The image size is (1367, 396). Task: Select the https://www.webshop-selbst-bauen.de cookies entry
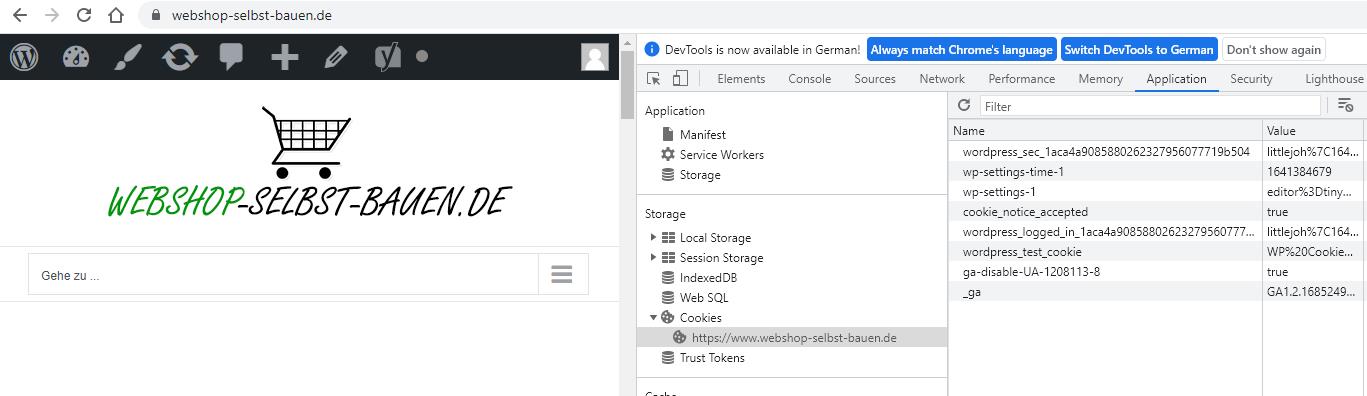[x=793, y=338]
